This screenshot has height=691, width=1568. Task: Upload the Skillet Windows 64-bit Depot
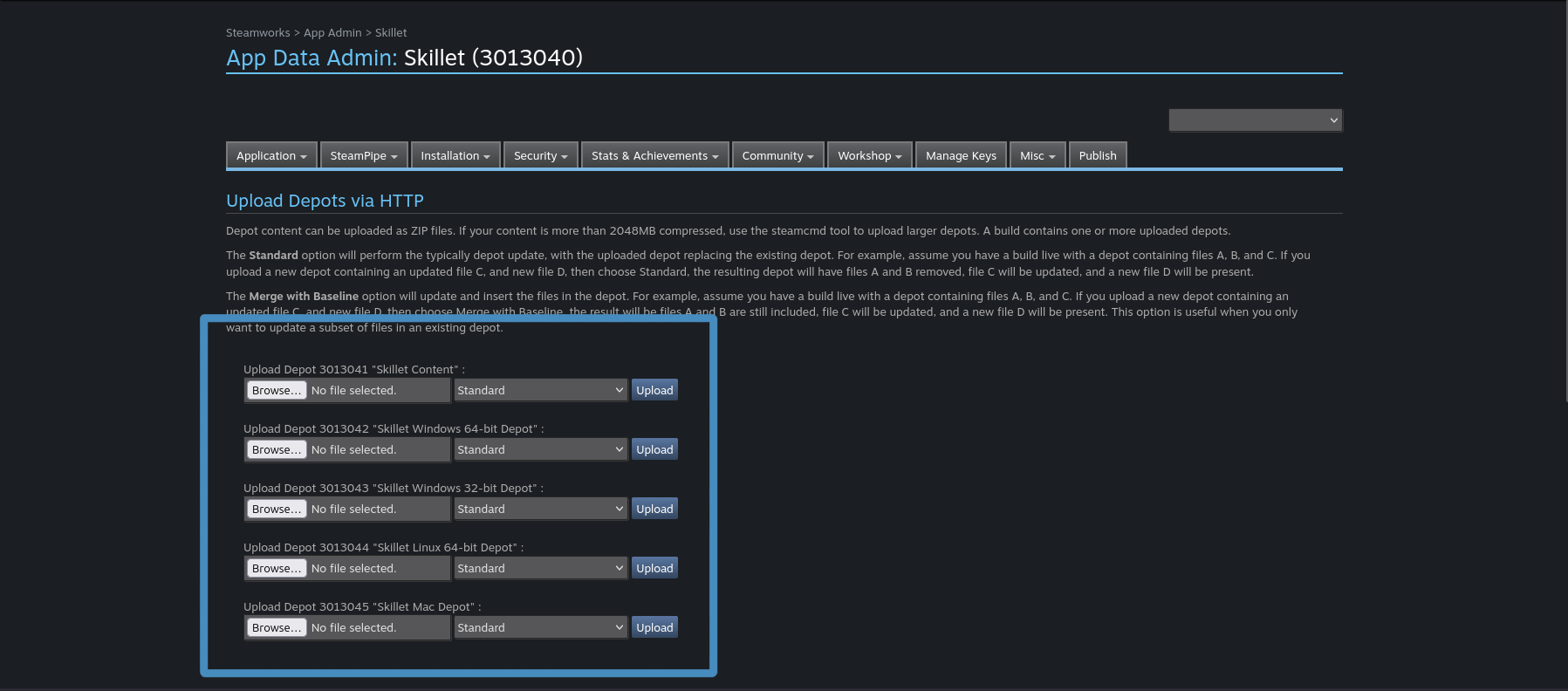[654, 449]
